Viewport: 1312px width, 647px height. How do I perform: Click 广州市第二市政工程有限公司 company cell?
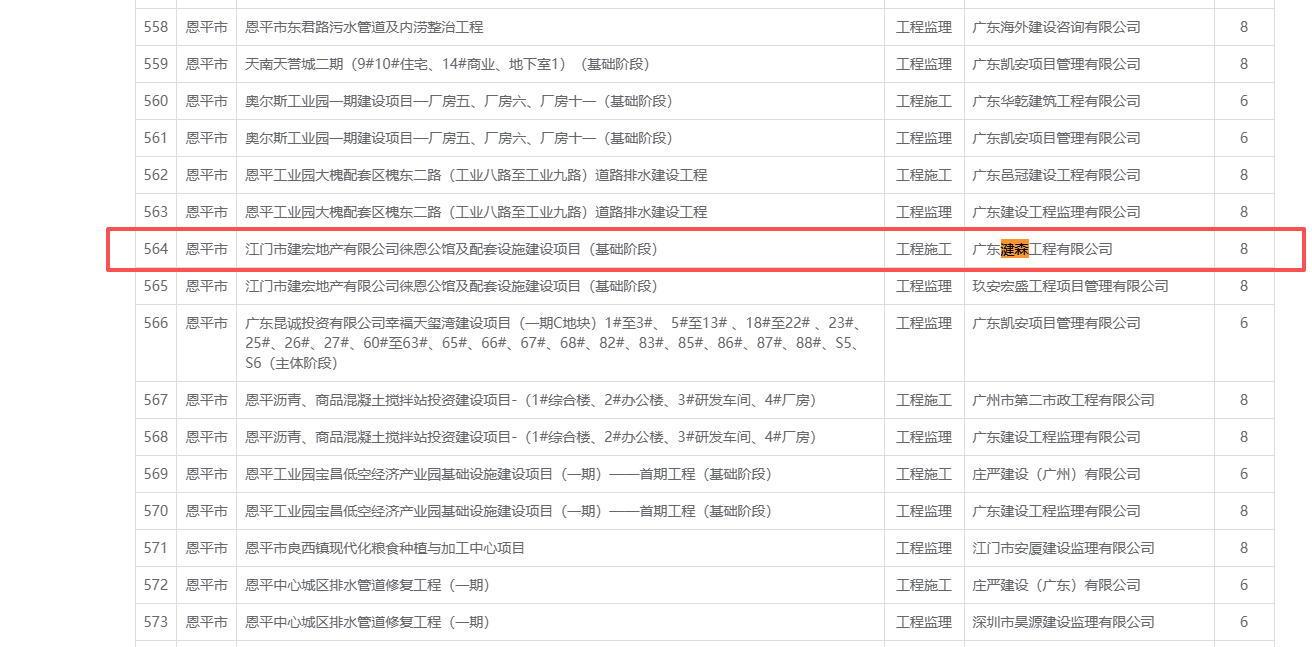1063,400
